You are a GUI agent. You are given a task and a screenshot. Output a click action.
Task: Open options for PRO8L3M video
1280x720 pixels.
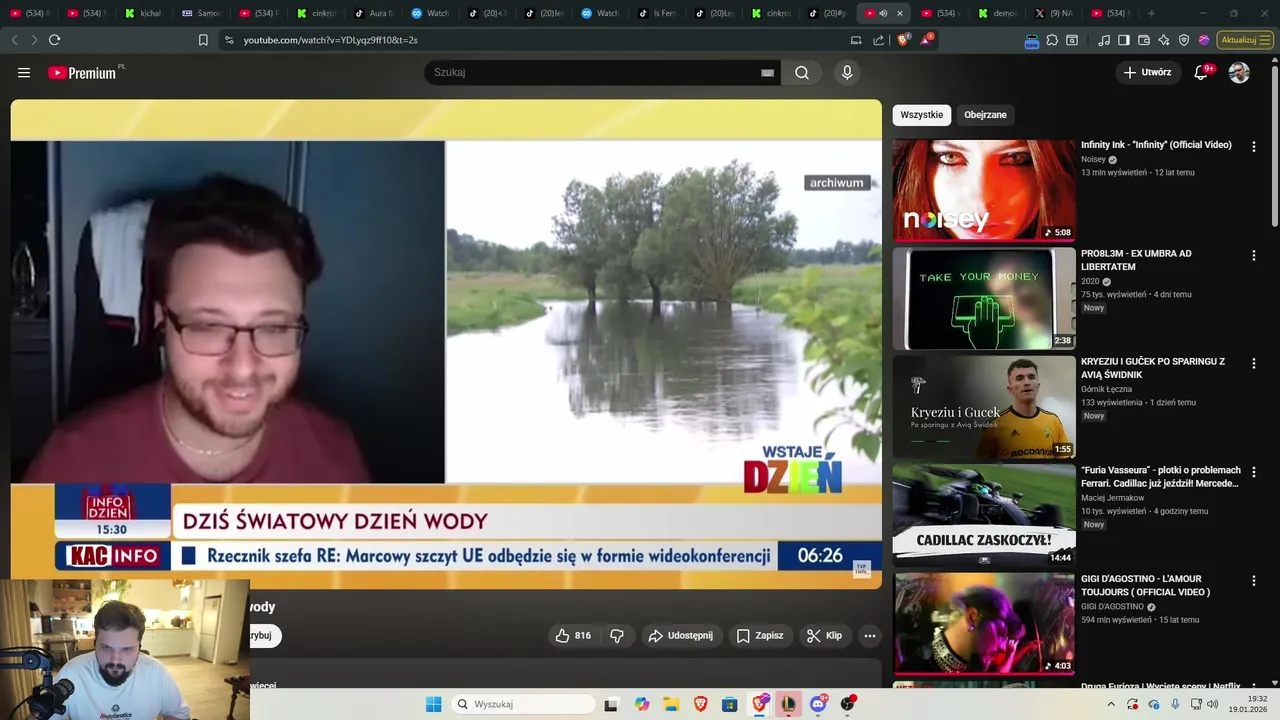click(1254, 255)
